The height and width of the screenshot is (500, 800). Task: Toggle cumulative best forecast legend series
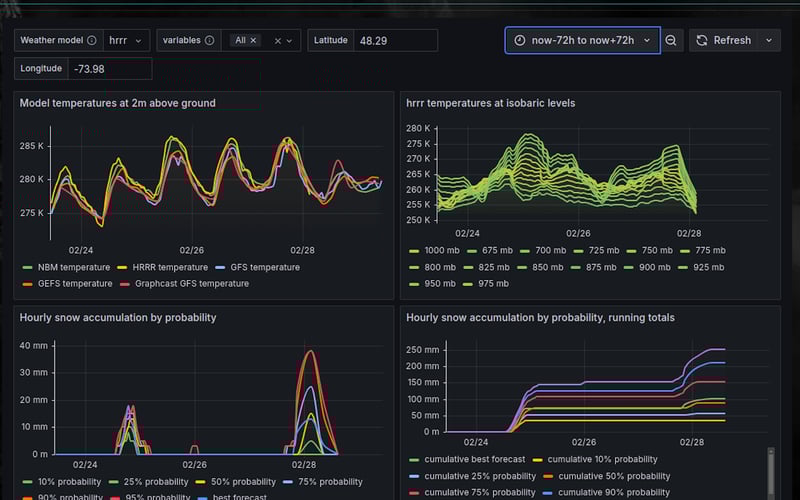pos(474,460)
